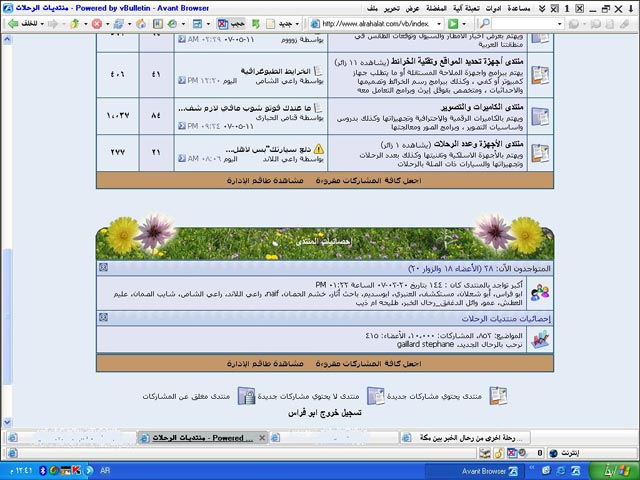Open the مساعدة (Help) menu

[x=518, y=8]
